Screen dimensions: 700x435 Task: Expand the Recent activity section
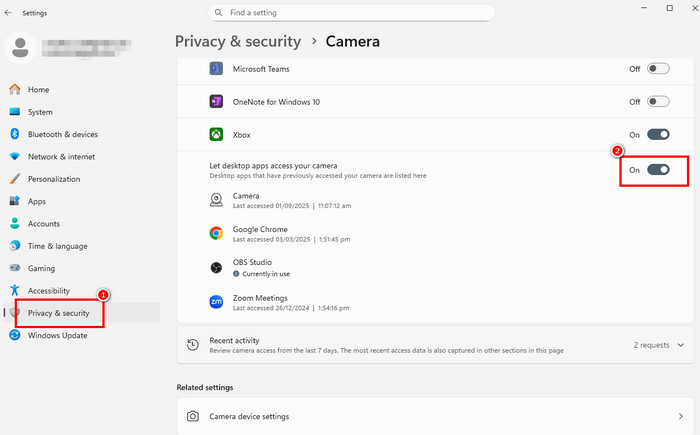681,345
